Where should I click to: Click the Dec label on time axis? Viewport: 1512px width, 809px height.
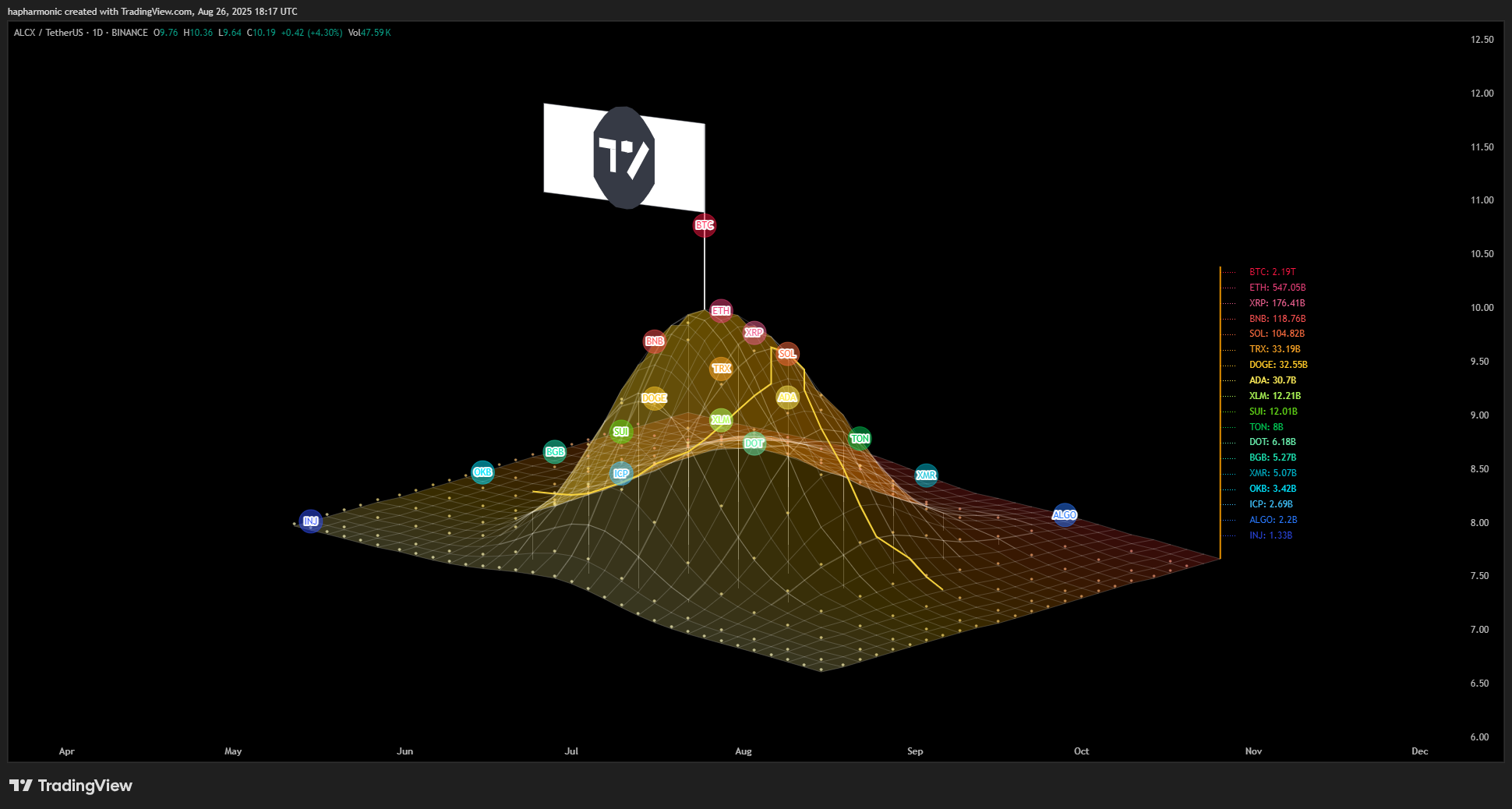(1420, 751)
